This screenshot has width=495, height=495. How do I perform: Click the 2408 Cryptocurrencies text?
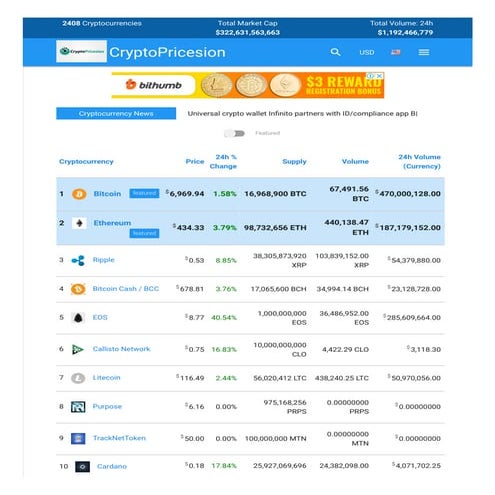point(102,23)
